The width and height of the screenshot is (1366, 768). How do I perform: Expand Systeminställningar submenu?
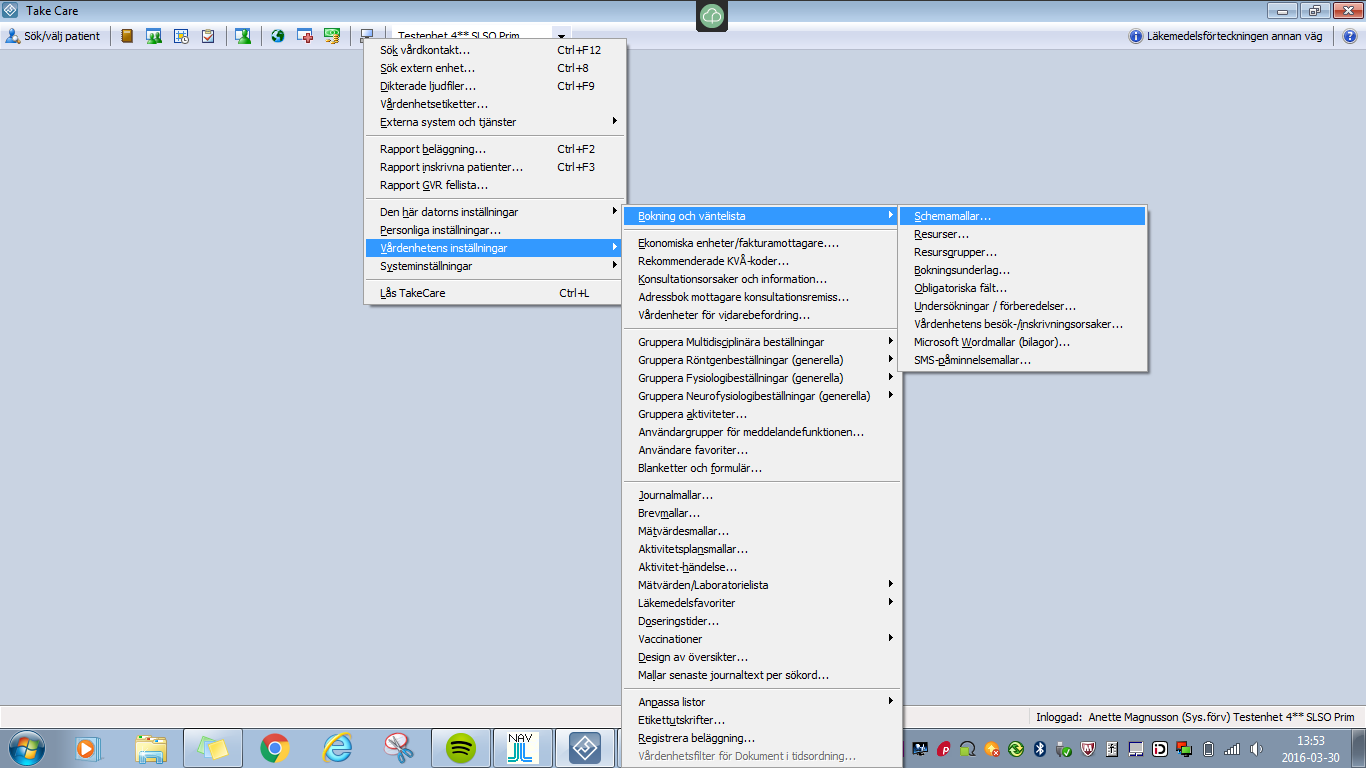click(495, 266)
